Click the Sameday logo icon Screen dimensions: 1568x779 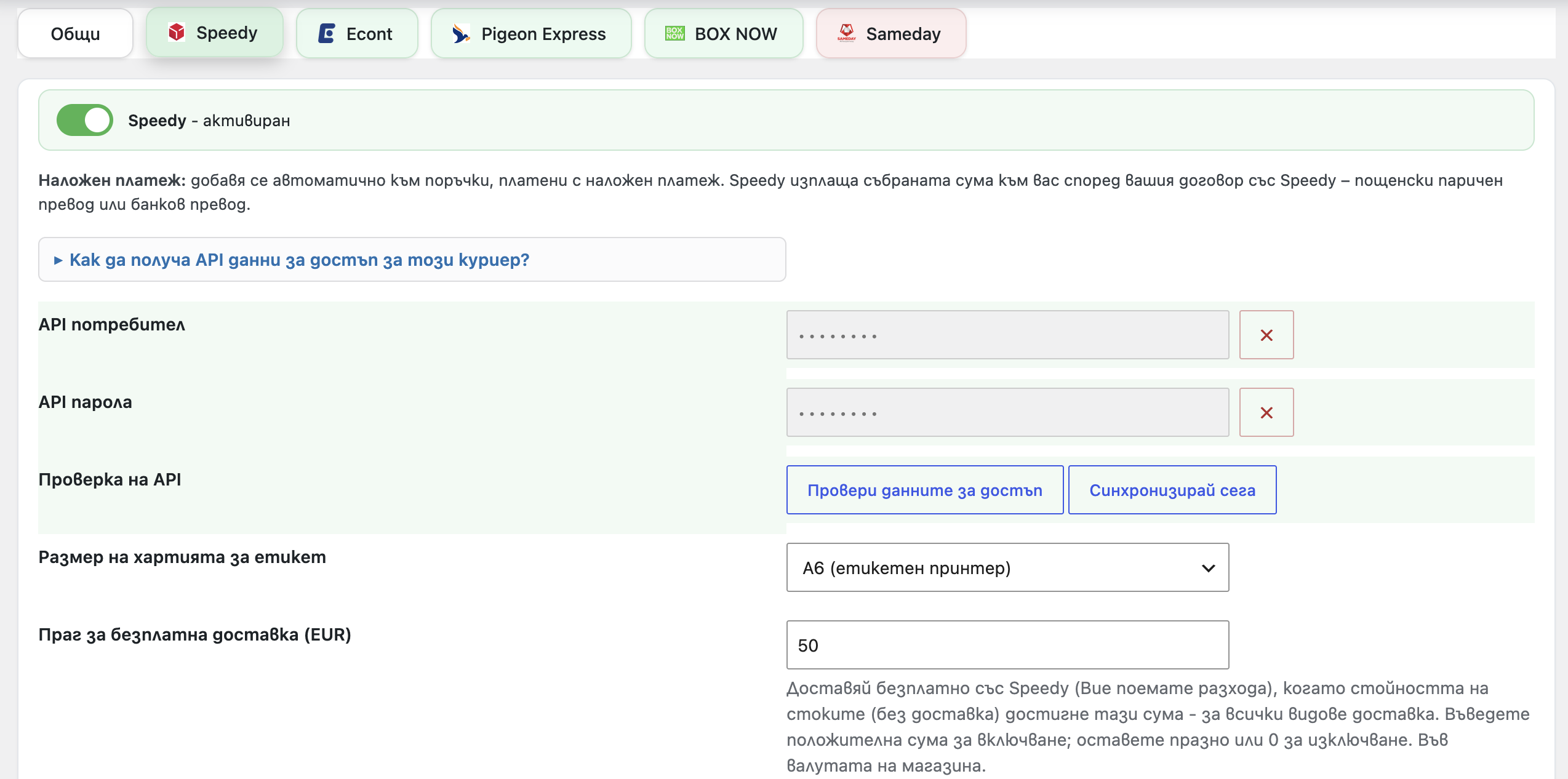pyautogui.click(x=847, y=33)
